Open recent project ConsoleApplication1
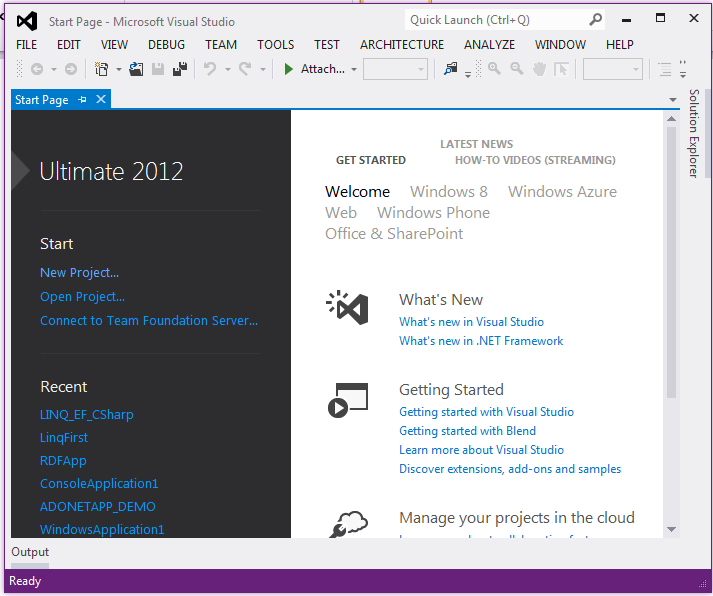Viewport: 713px width, 596px height. coord(99,483)
